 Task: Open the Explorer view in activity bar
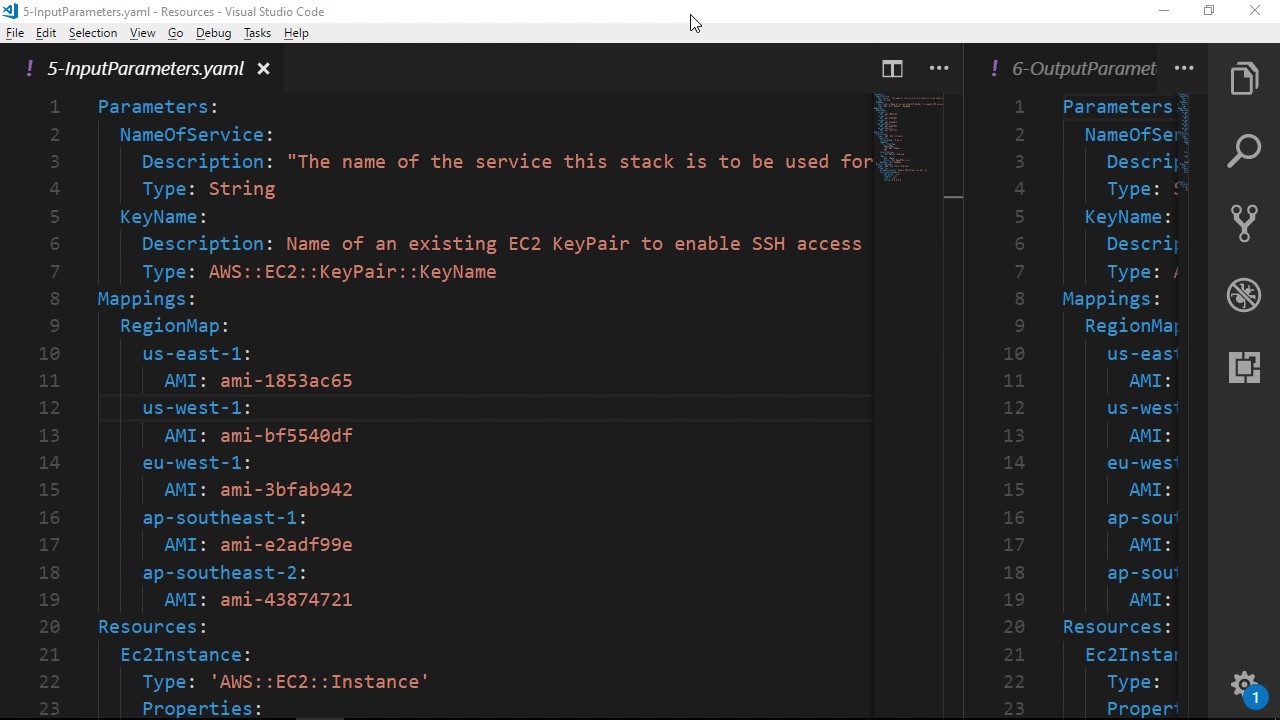pyautogui.click(x=1244, y=79)
